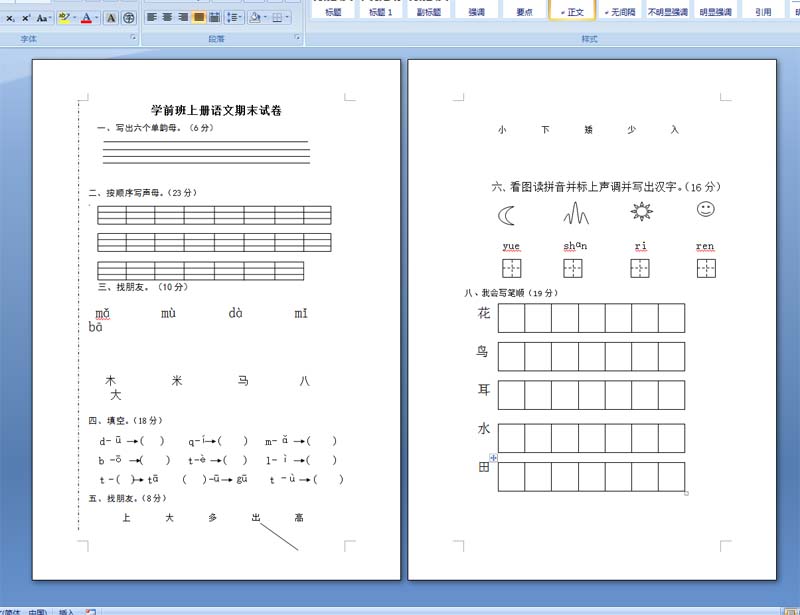Align paragraph text to the left

tap(152, 18)
